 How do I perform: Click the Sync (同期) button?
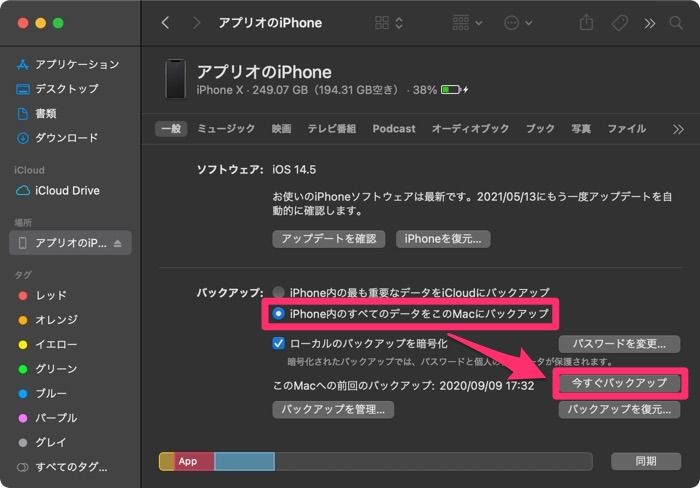[646, 461]
